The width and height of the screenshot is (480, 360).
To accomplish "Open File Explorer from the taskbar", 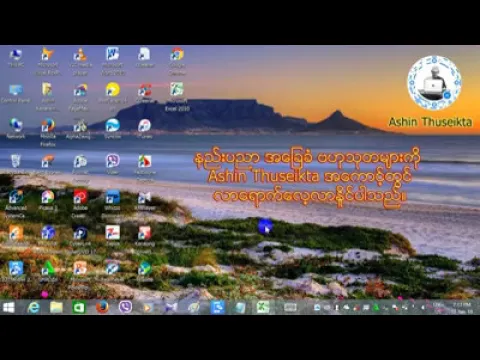I will [x=56, y=307].
